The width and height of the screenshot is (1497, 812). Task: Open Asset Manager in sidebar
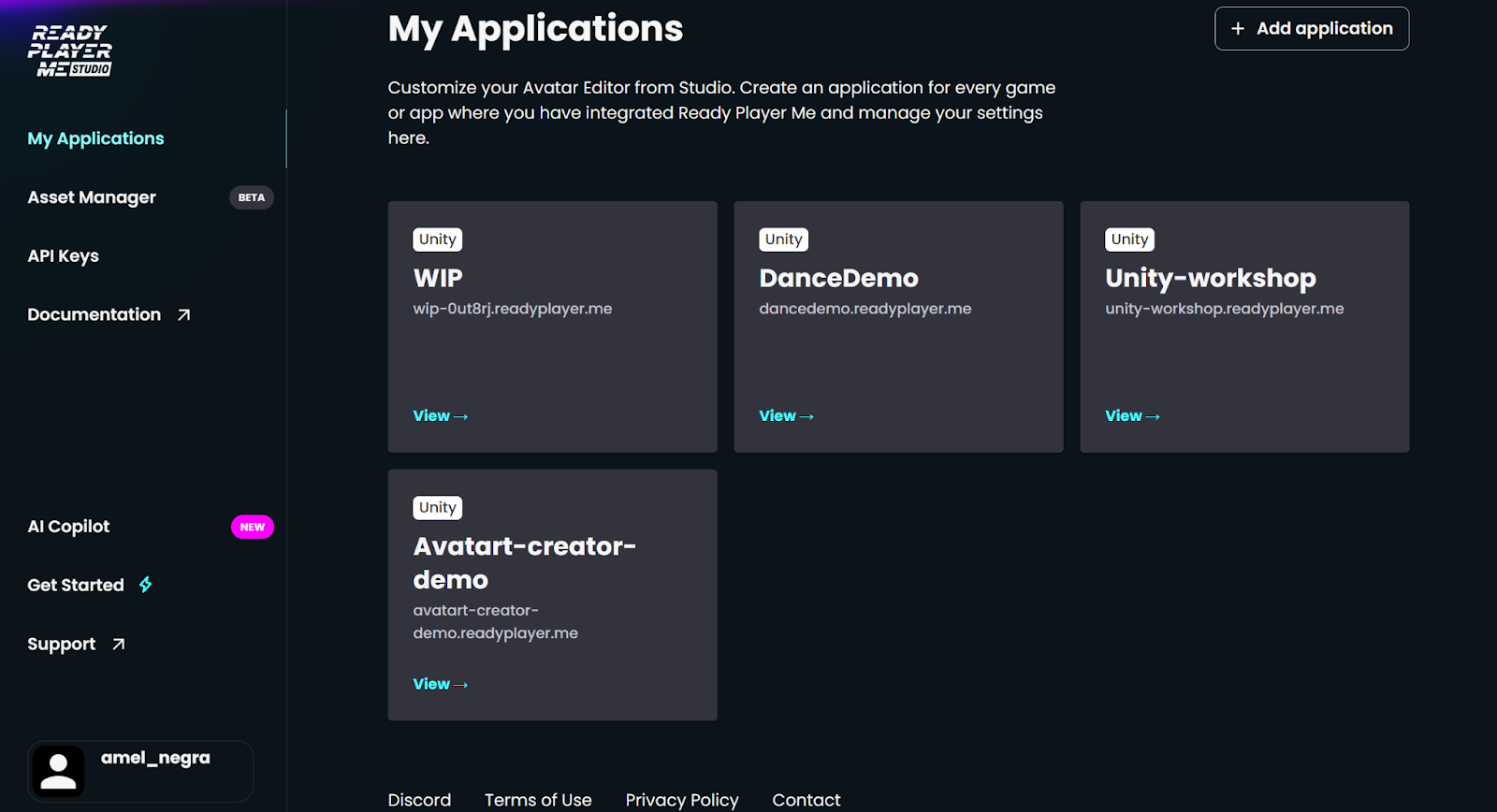click(x=92, y=197)
